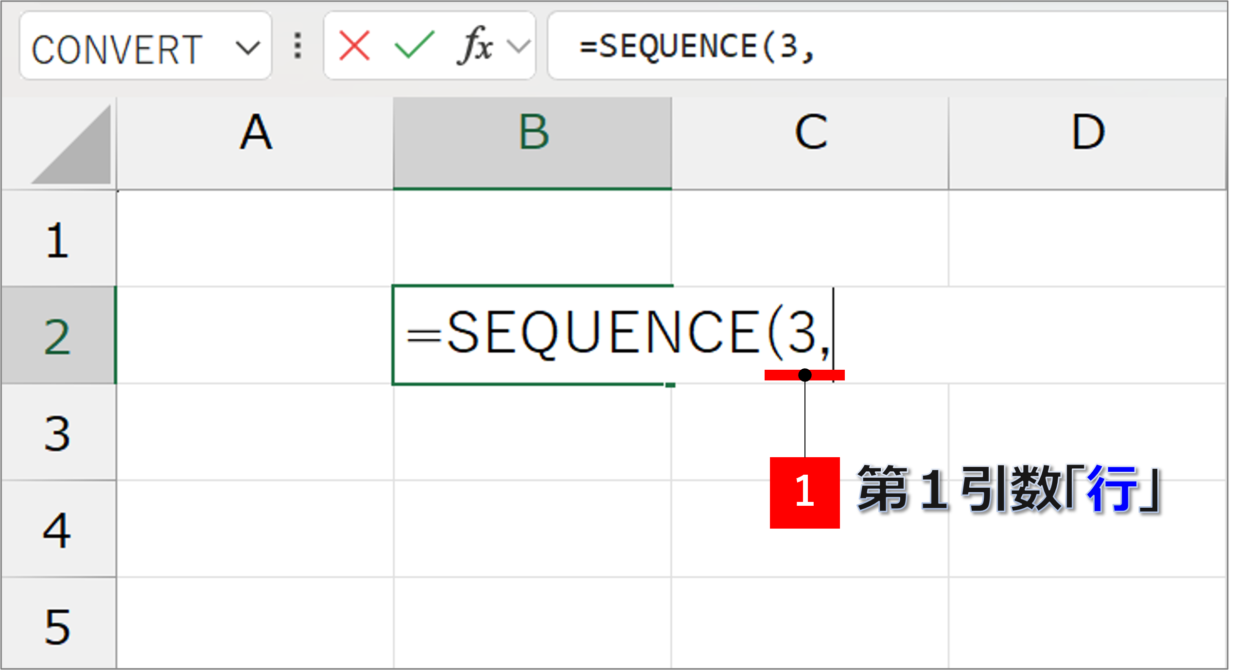Open the Name Box dropdown showing CONVERT
Screen dimensions: 1240x670
[x=247, y=48]
